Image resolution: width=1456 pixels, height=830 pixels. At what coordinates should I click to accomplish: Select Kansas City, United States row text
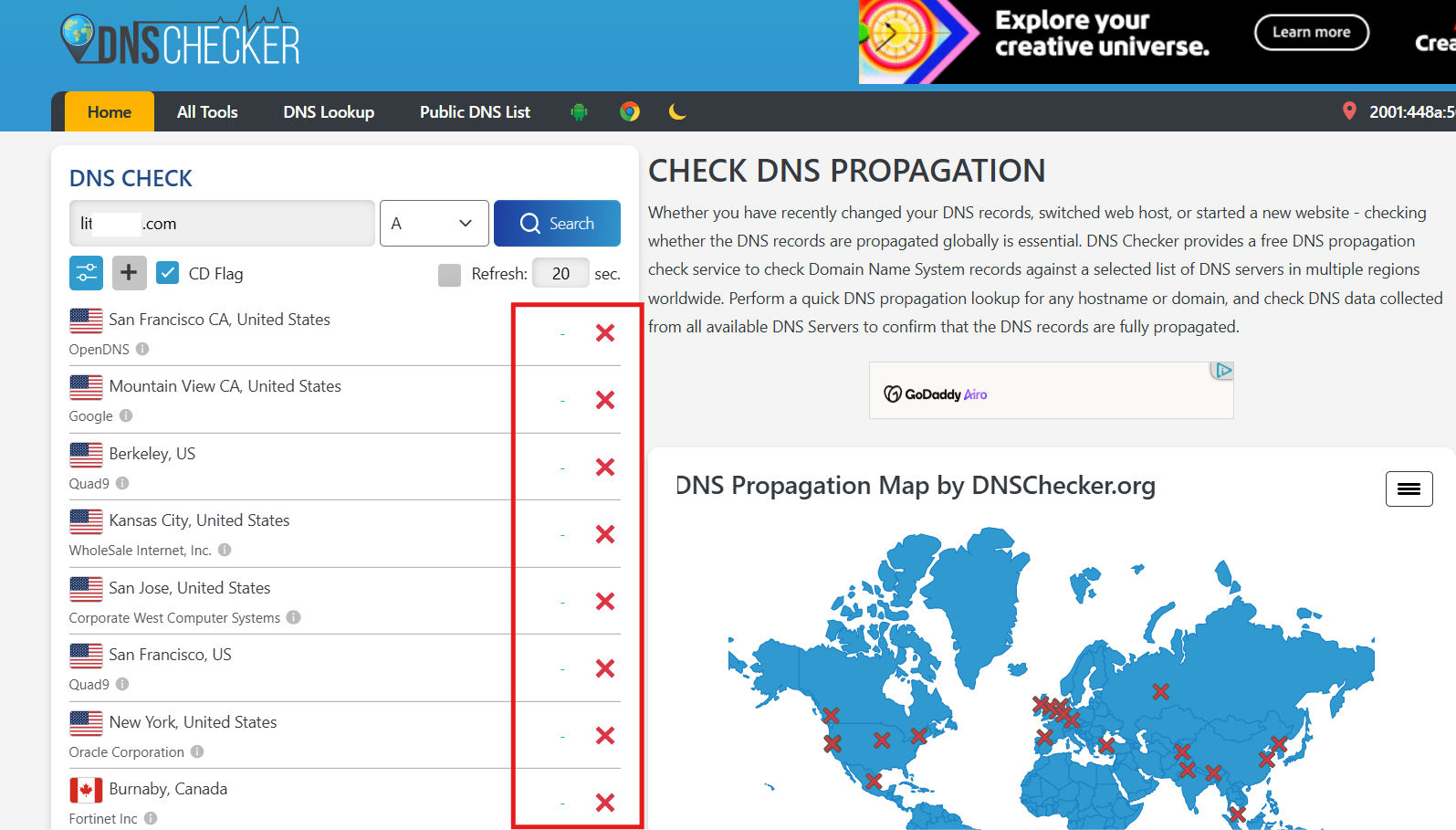click(x=199, y=520)
